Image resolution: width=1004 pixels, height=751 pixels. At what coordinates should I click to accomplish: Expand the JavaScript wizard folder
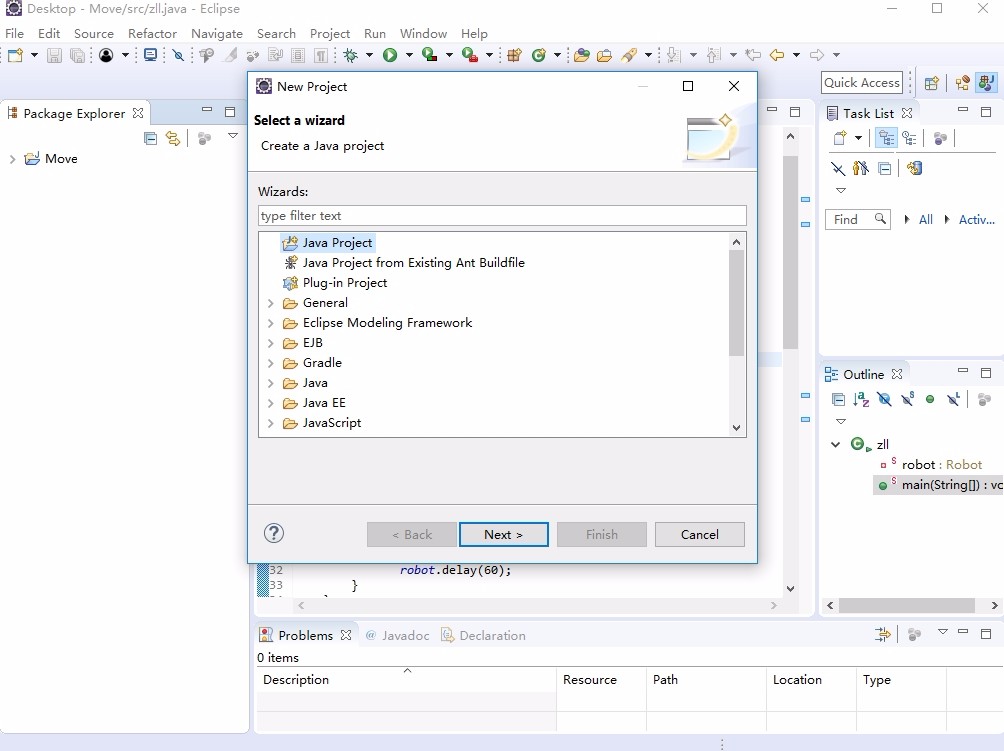pos(270,423)
